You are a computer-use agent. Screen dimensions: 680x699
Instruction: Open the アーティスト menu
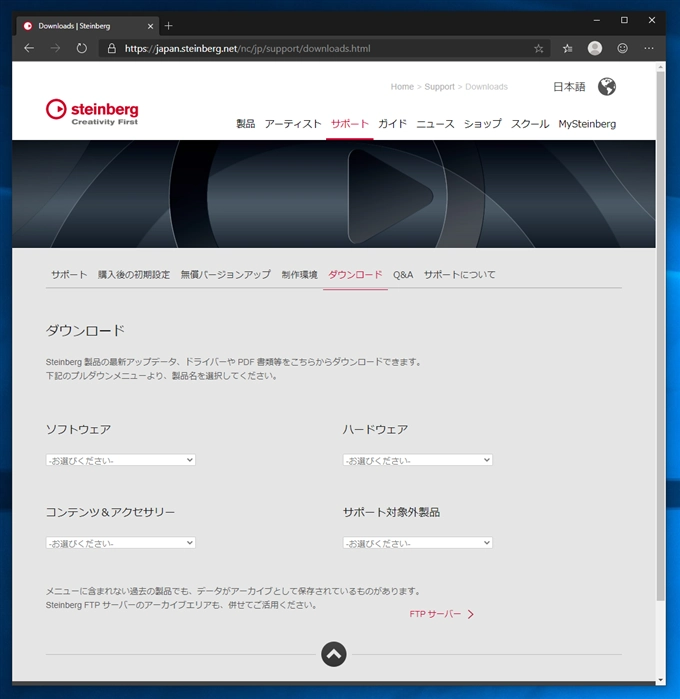293,123
